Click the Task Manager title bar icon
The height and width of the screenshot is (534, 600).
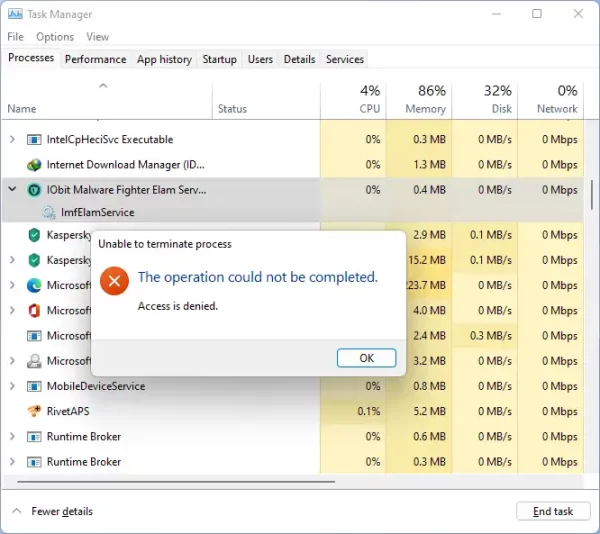[x=15, y=14]
